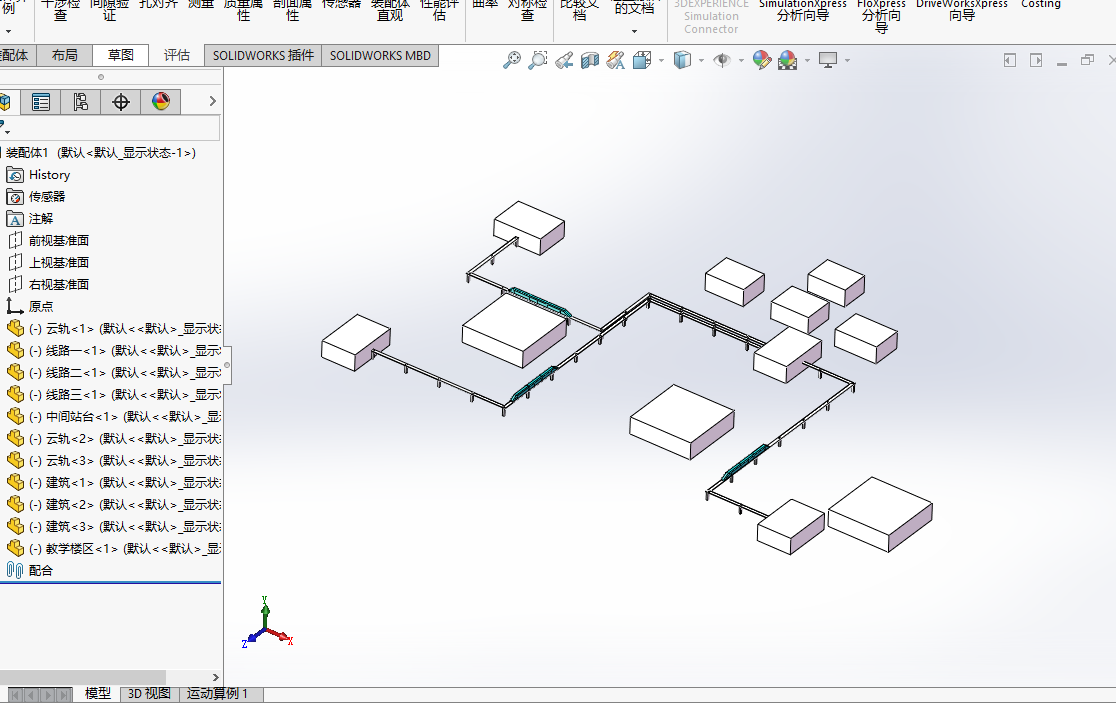Image resolution: width=1116 pixels, height=703 pixels.
Task: Switch to the 模型 bottom tab
Action: coord(98,694)
